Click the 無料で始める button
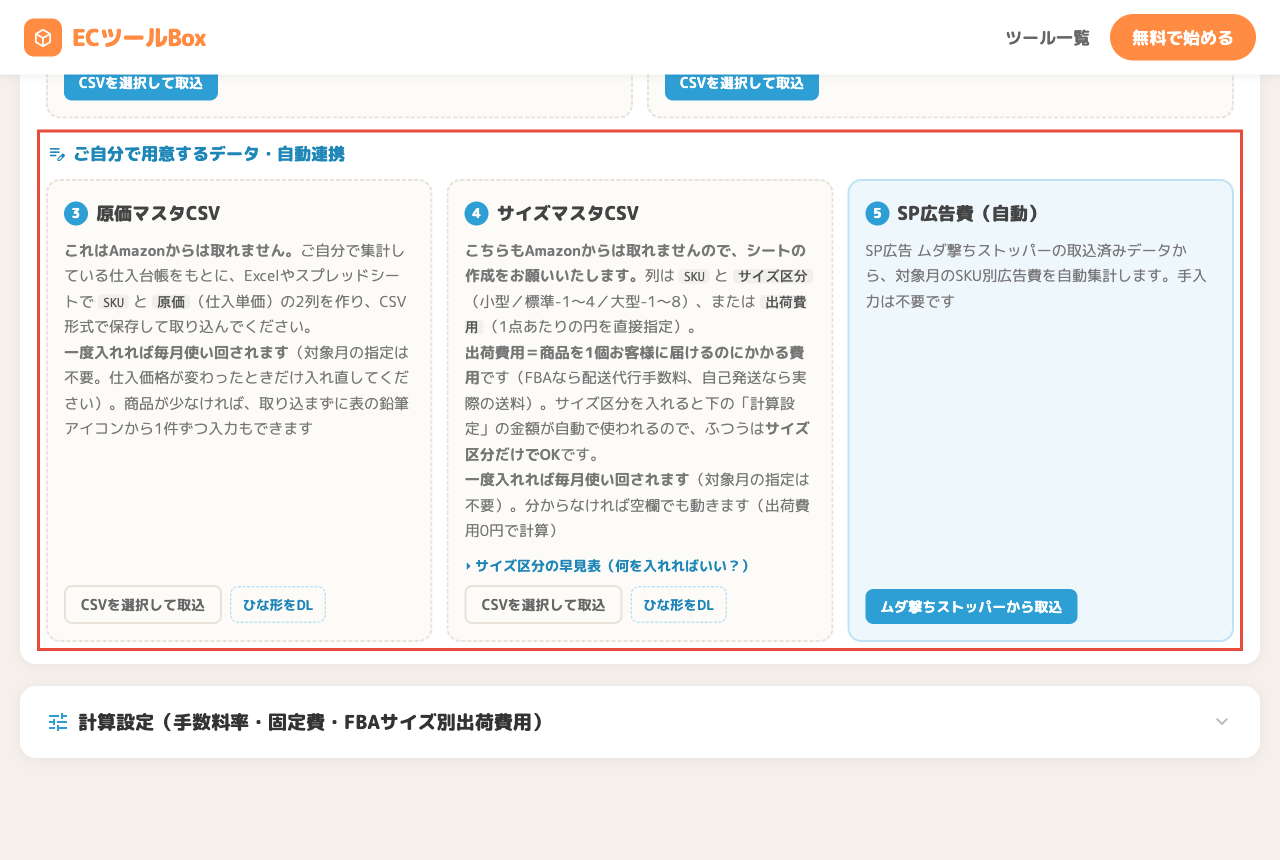 click(x=1183, y=38)
